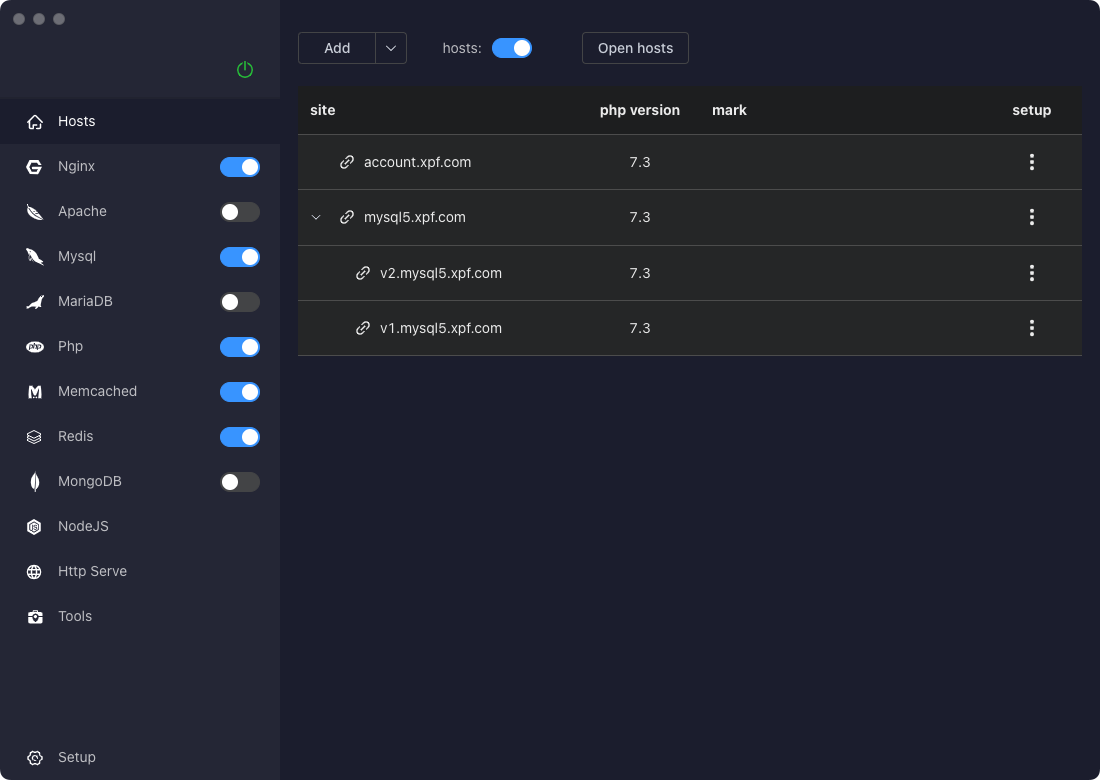Click account.xpf.com site name
Viewport: 1100px width, 780px height.
point(417,162)
